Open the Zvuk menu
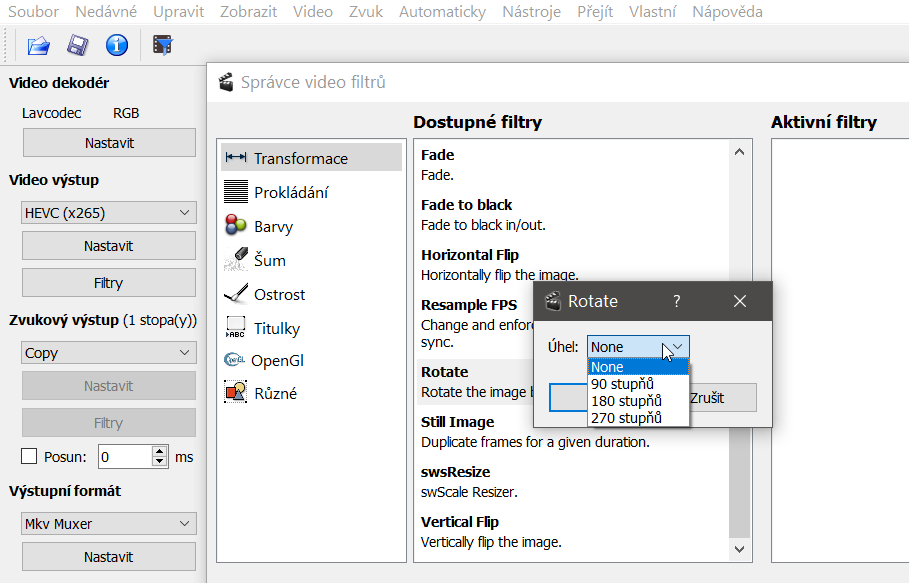 [366, 12]
